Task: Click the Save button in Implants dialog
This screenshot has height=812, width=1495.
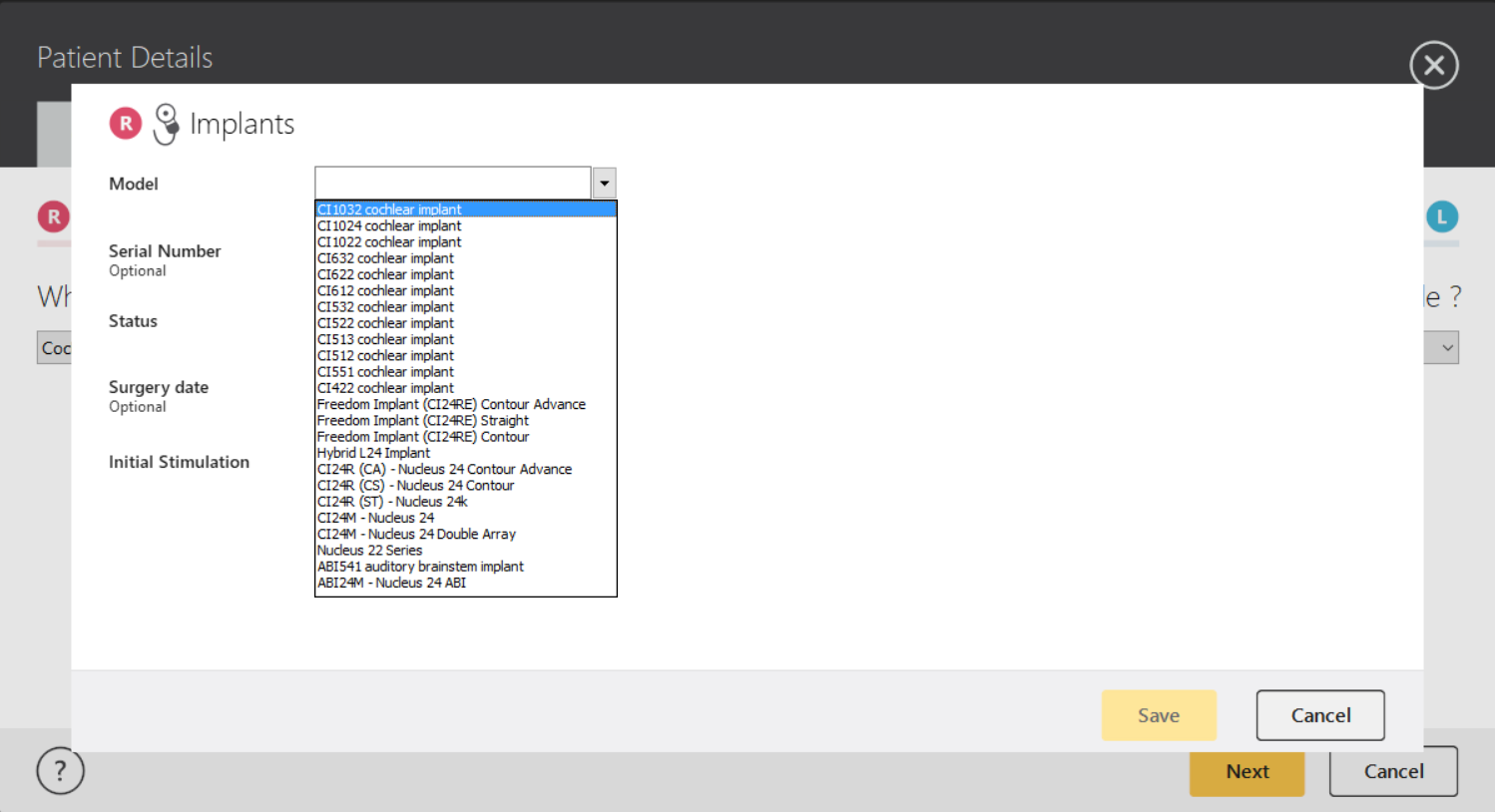Action: point(1158,715)
